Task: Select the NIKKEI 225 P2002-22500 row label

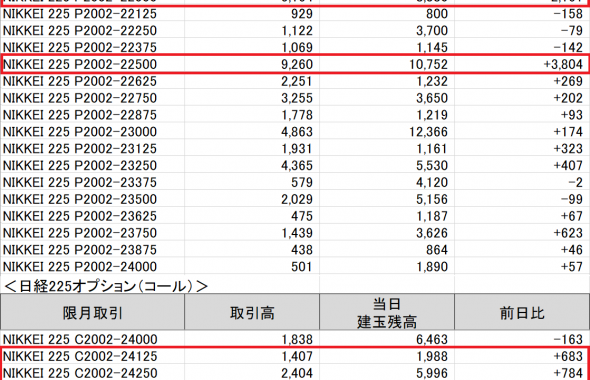Action: click(x=80, y=64)
